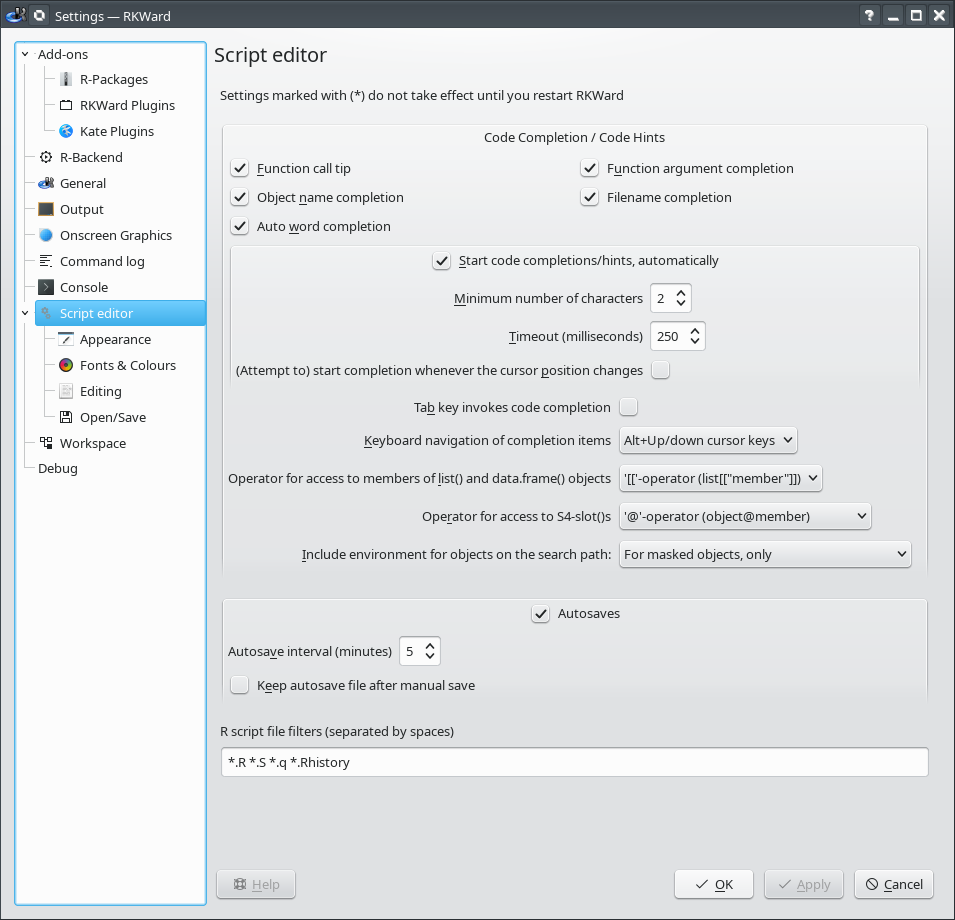
Task: Click the Script editor icon in the sidebar
Action: tap(46, 313)
